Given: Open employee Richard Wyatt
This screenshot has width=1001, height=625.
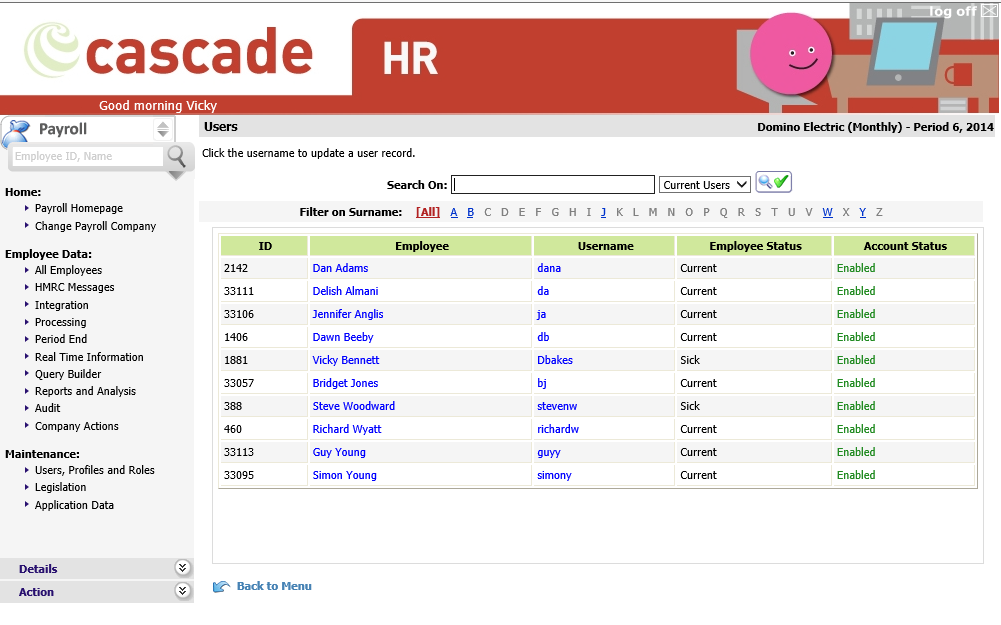Looking at the screenshot, I should tap(347, 429).
